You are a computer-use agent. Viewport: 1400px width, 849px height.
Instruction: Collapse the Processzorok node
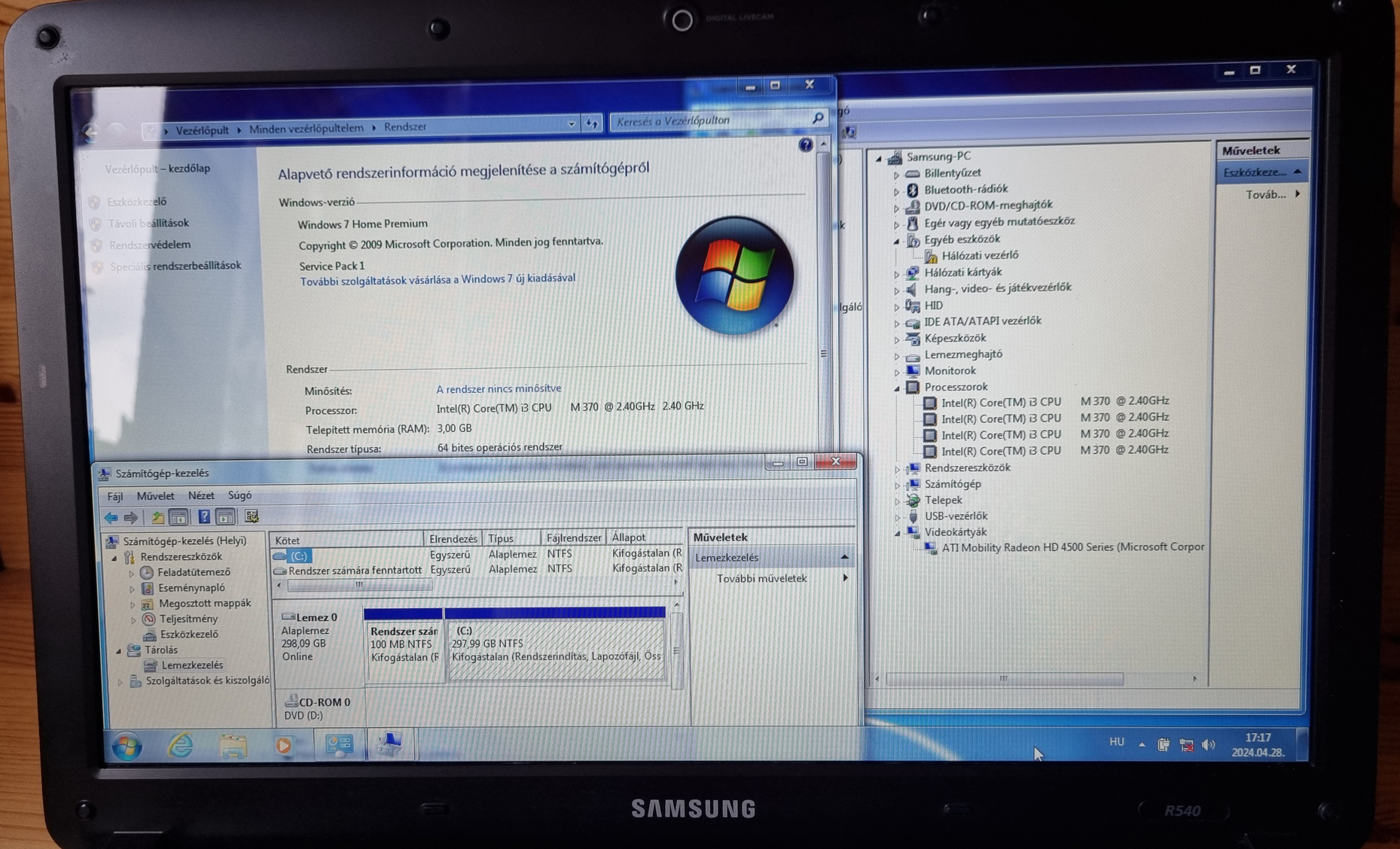click(896, 388)
